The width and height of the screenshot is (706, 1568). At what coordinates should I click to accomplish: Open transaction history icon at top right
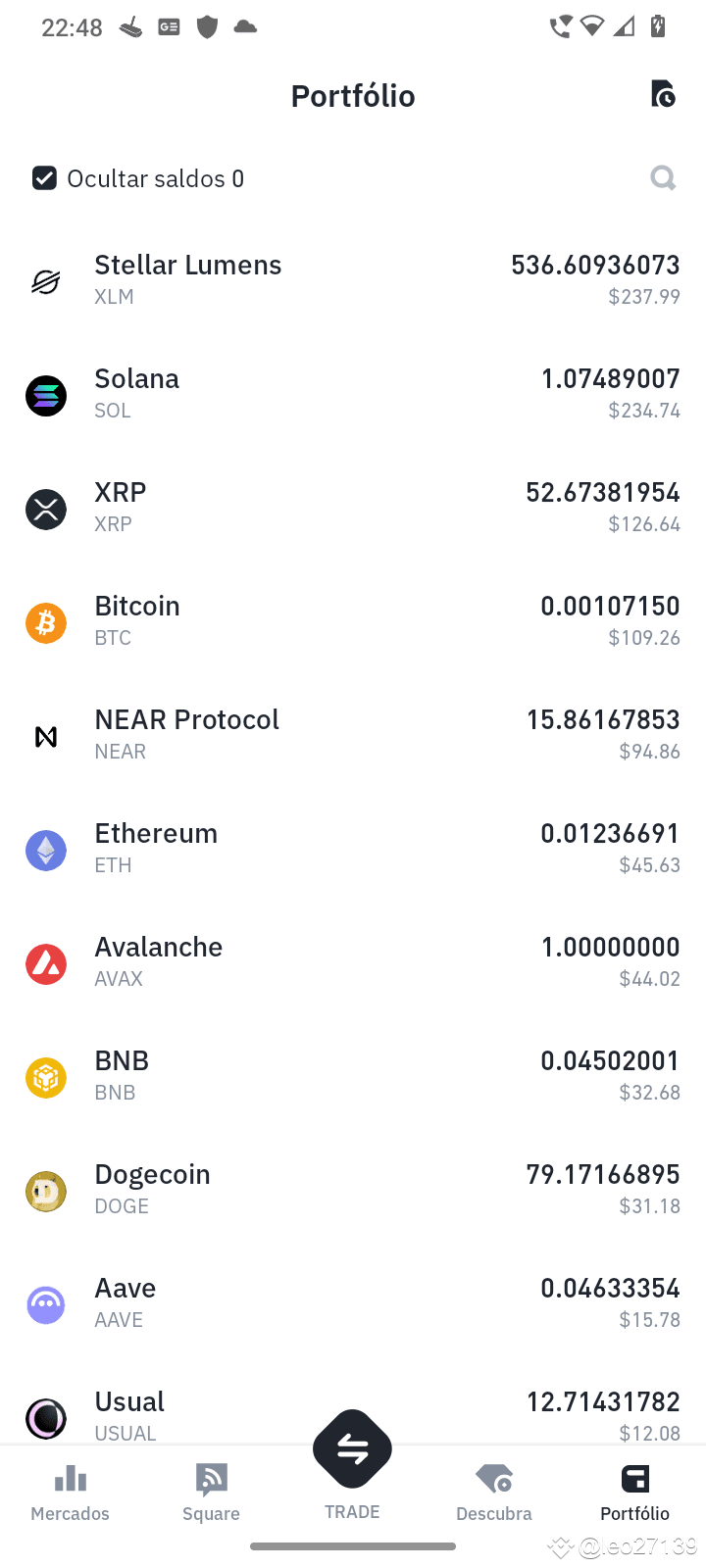point(663,94)
